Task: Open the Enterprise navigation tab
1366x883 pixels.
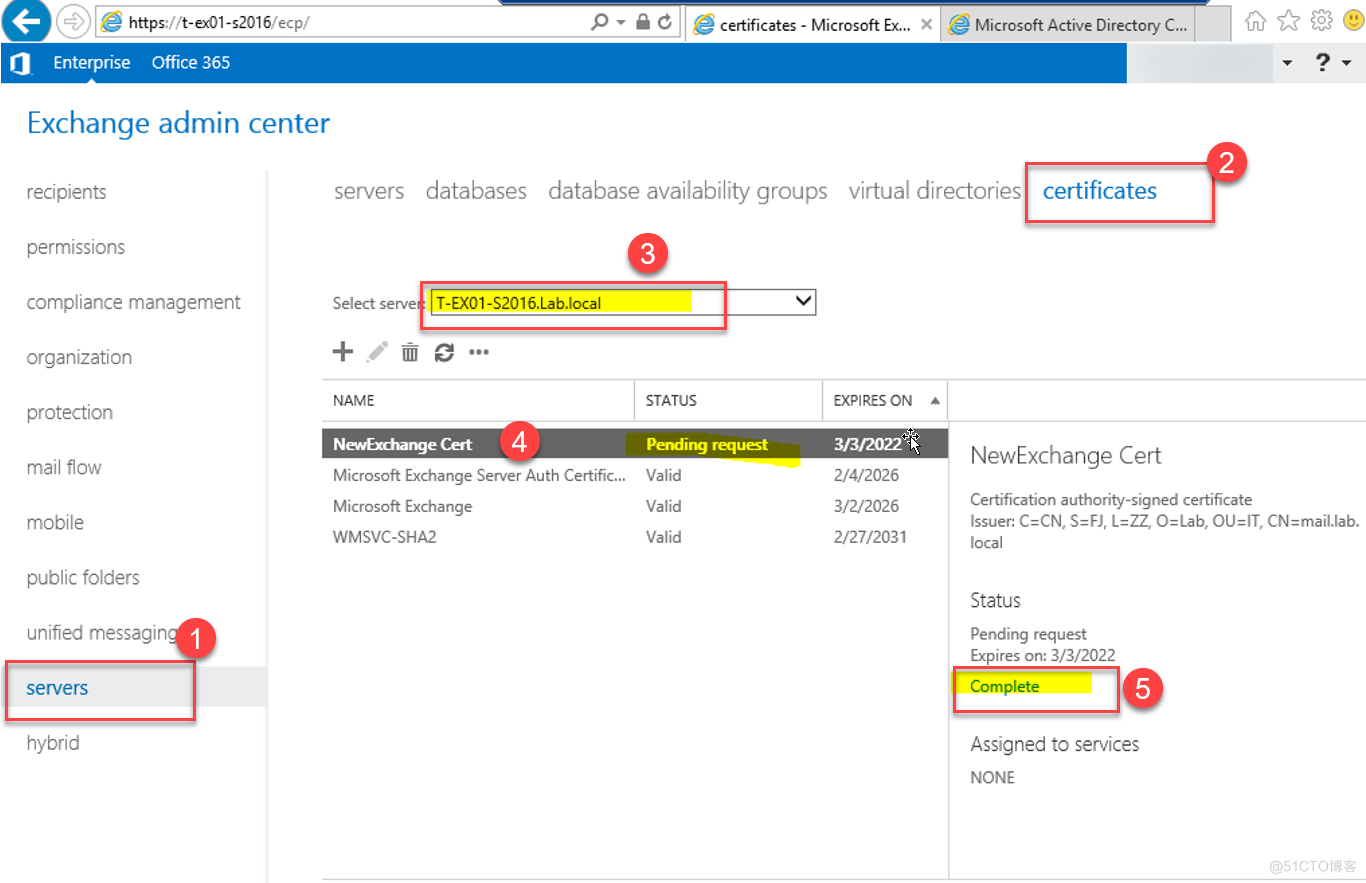Action: [x=92, y=62]
